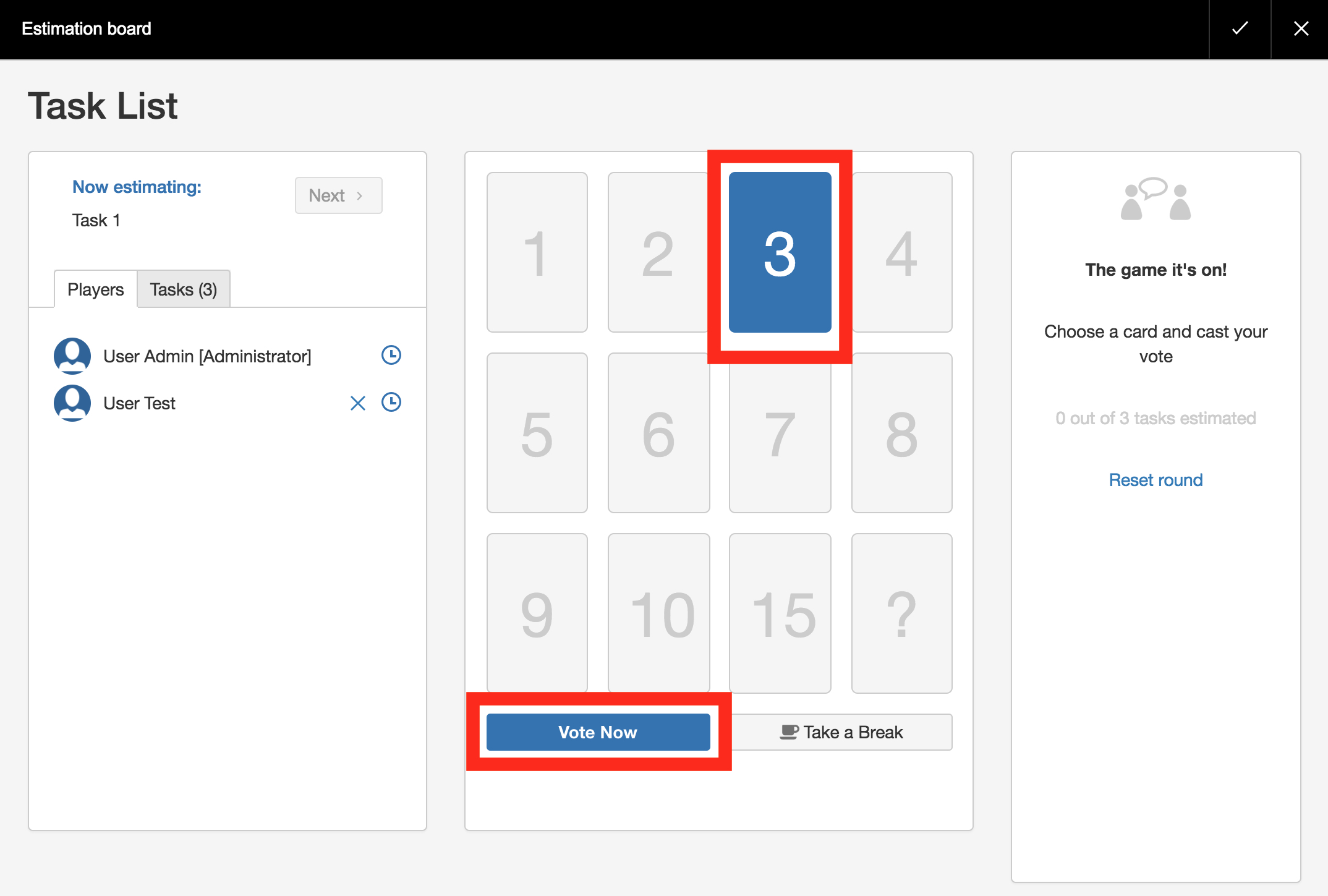Click Vote Now to cast your vote

coord(597,732)
